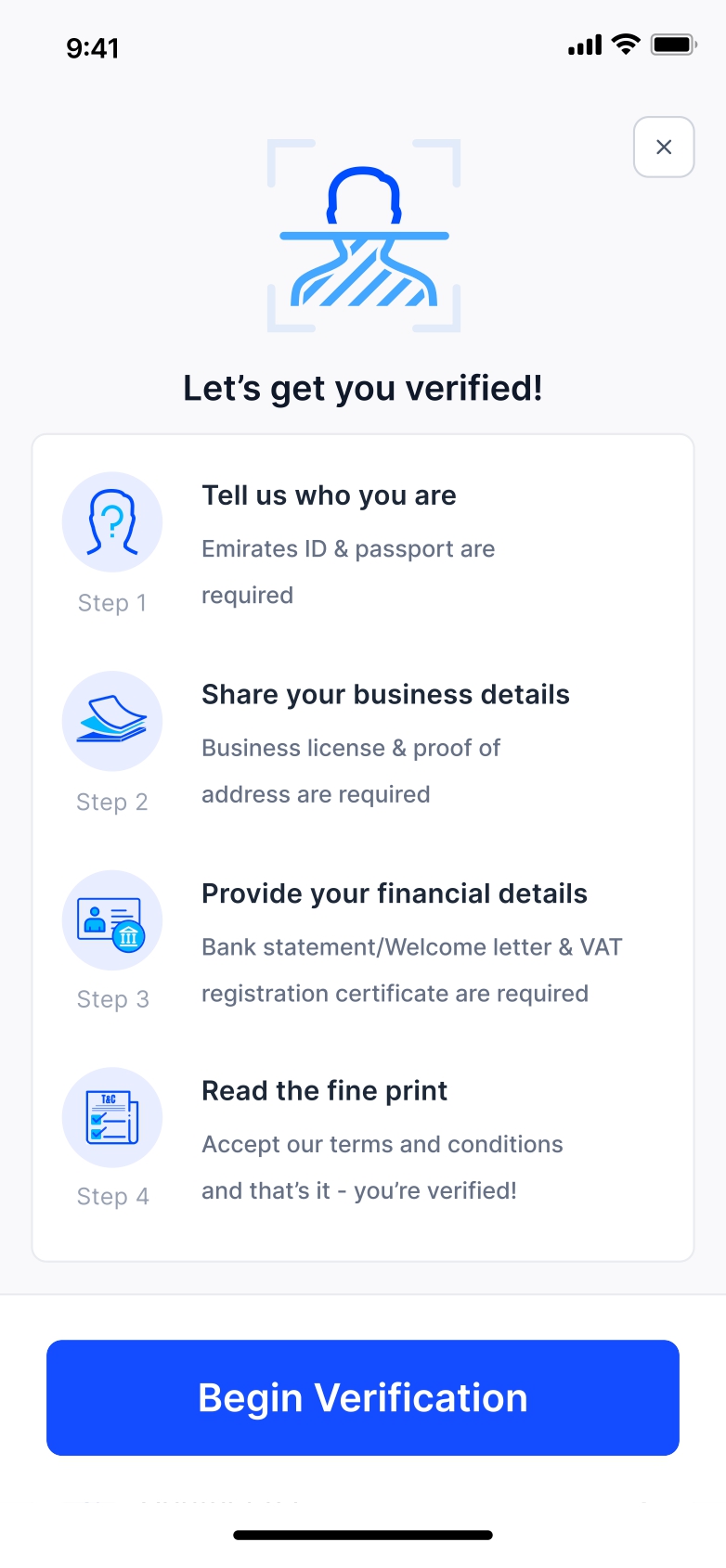This screenshot has height=1568, width=726.
Task: Select the "Read the fine print" heading
Action: (324, 1091)
